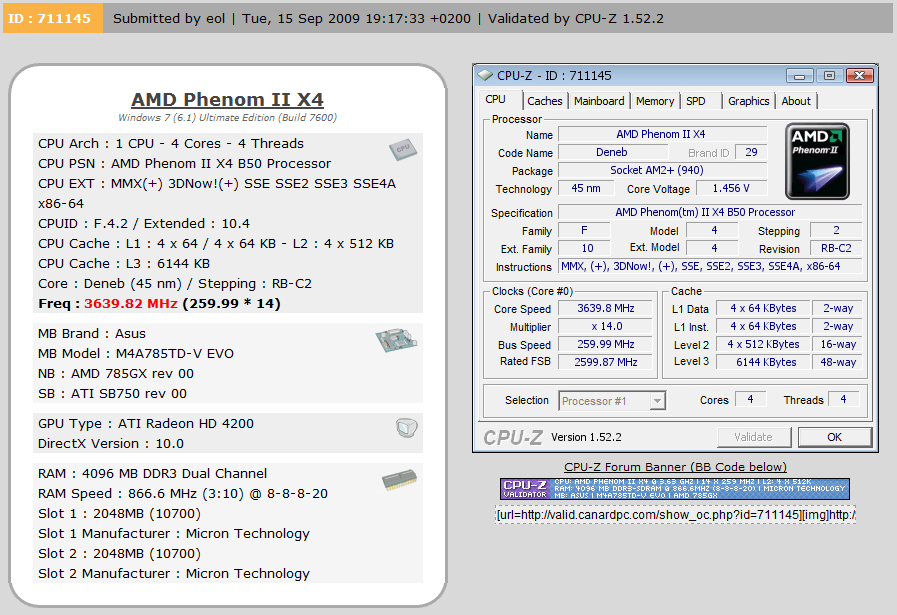Select the Memory tab

click(x=655, y=101)
